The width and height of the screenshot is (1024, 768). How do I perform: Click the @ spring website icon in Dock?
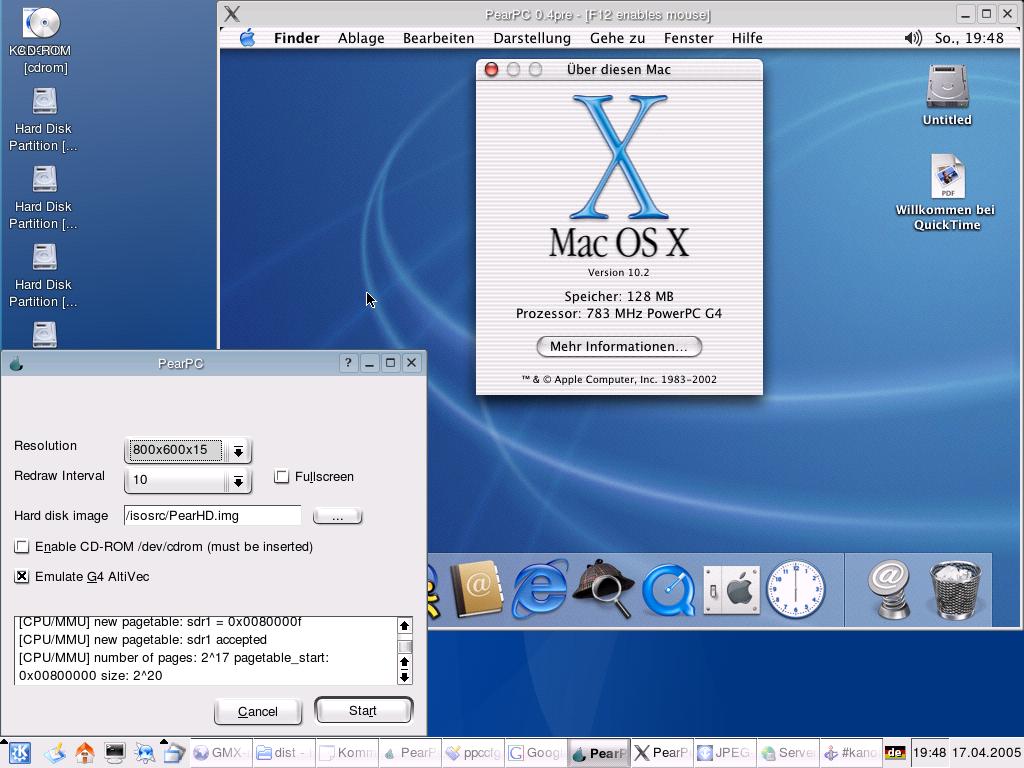pos(889,589)
